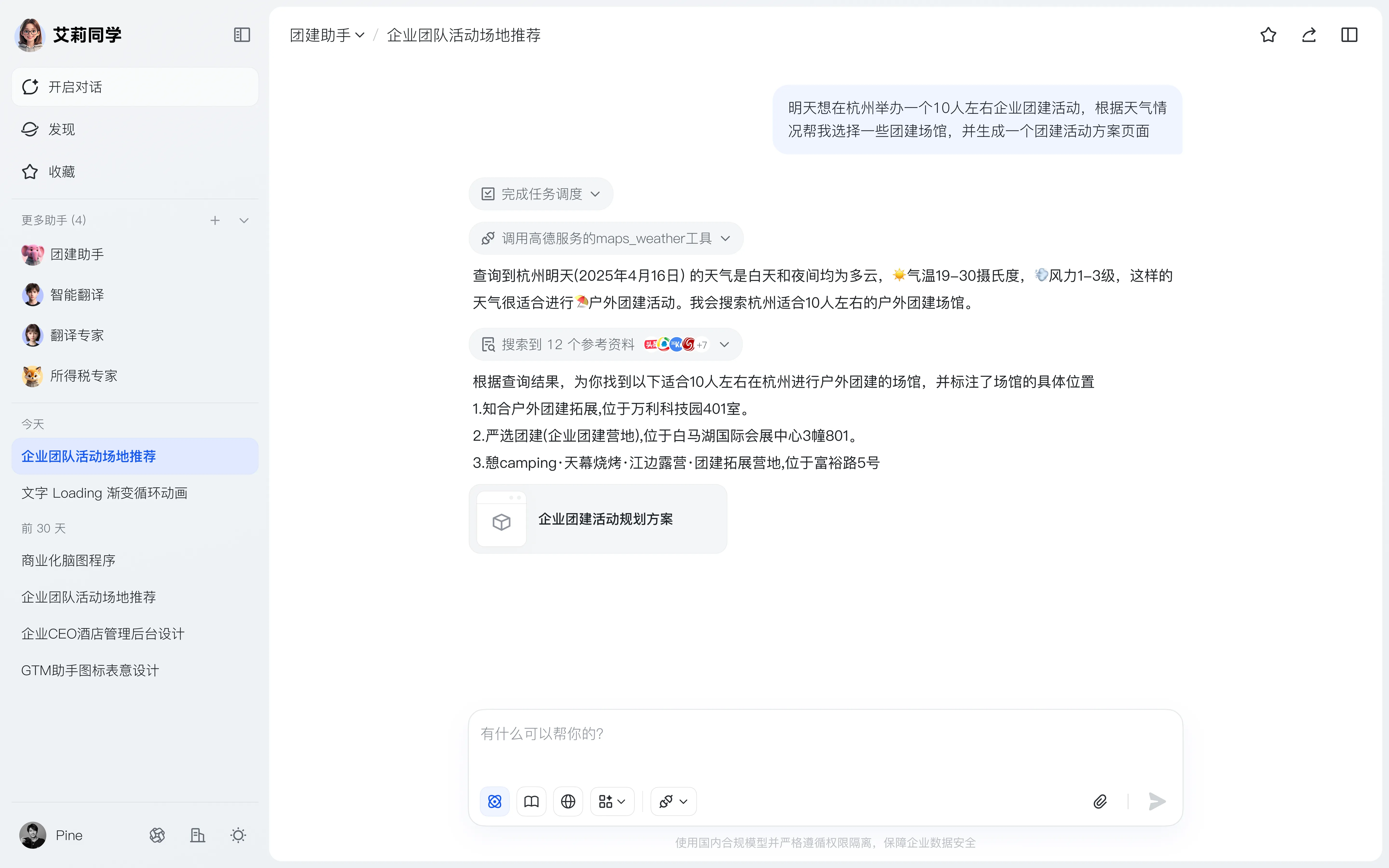1389x868 pixels.
Task: Expand the 完成任务调度 step
Action: [541, 194]
